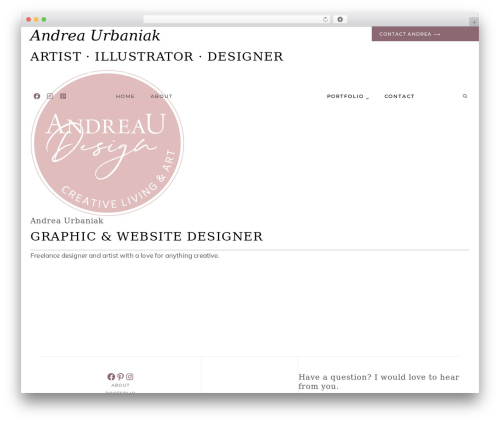Go to the Home menu item
Image resolution: width=500 pixels, height=423 pixels.
(125, 96)
